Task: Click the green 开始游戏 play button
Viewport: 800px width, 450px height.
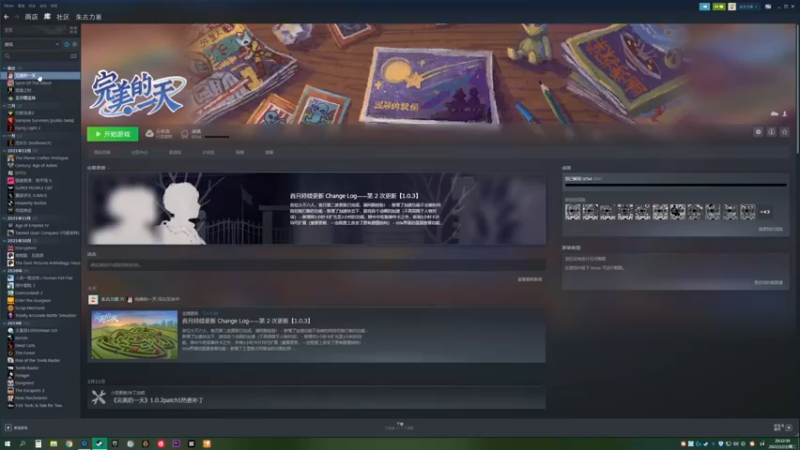Action: click(x=113, y=134)
